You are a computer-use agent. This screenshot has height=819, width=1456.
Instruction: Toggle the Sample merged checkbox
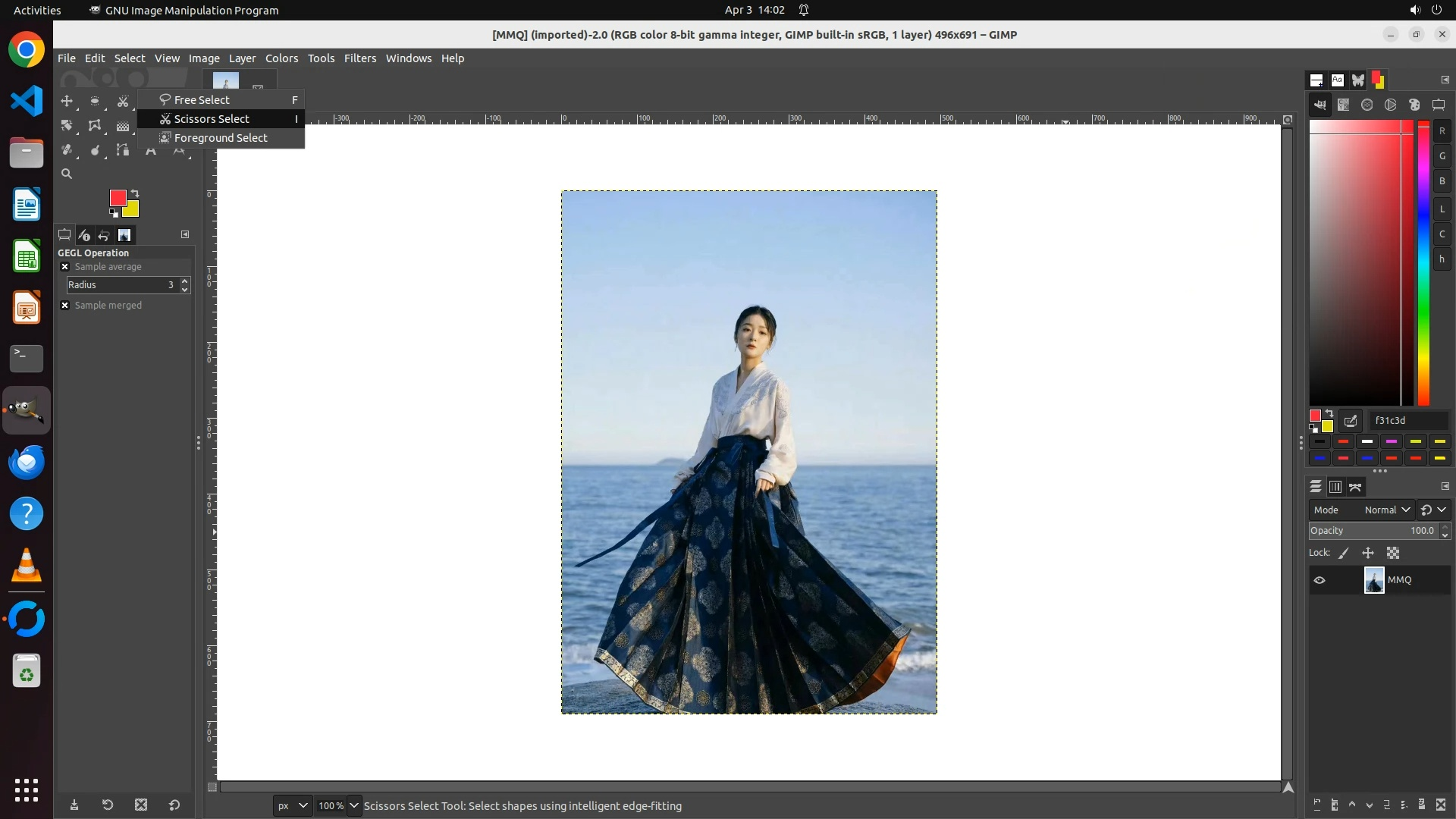(65, 306)
